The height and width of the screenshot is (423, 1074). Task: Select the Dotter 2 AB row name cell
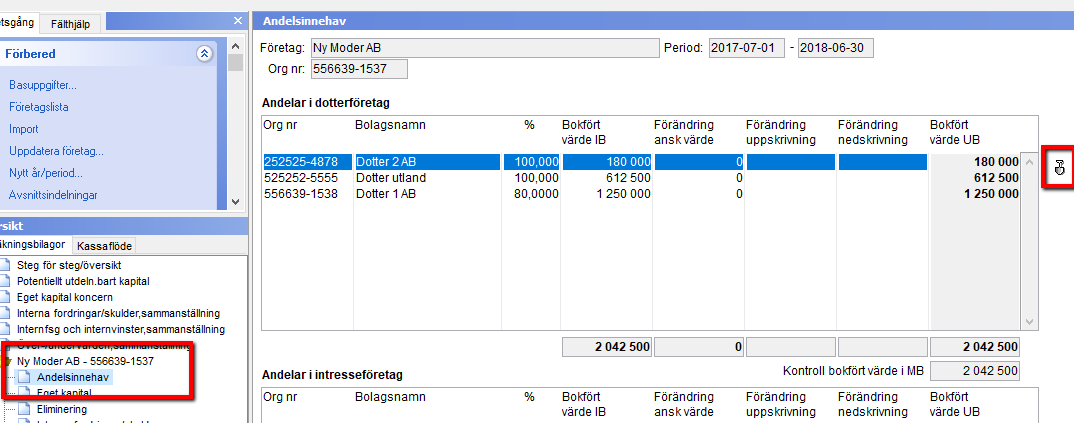427,162
